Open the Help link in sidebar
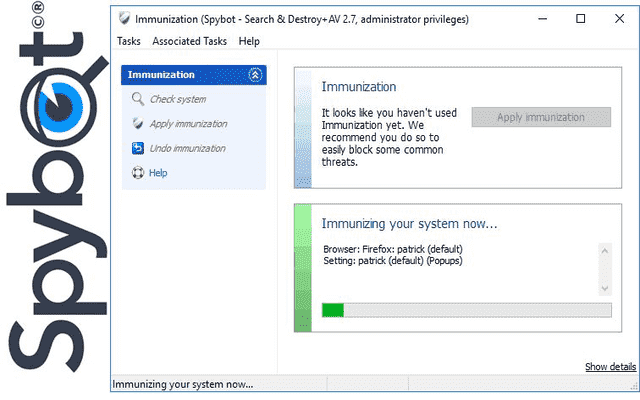 [158, 173]
